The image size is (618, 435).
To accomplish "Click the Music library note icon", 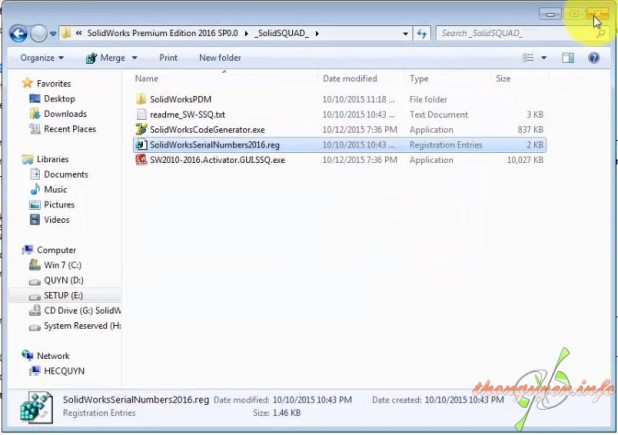I will coord(35,189).
